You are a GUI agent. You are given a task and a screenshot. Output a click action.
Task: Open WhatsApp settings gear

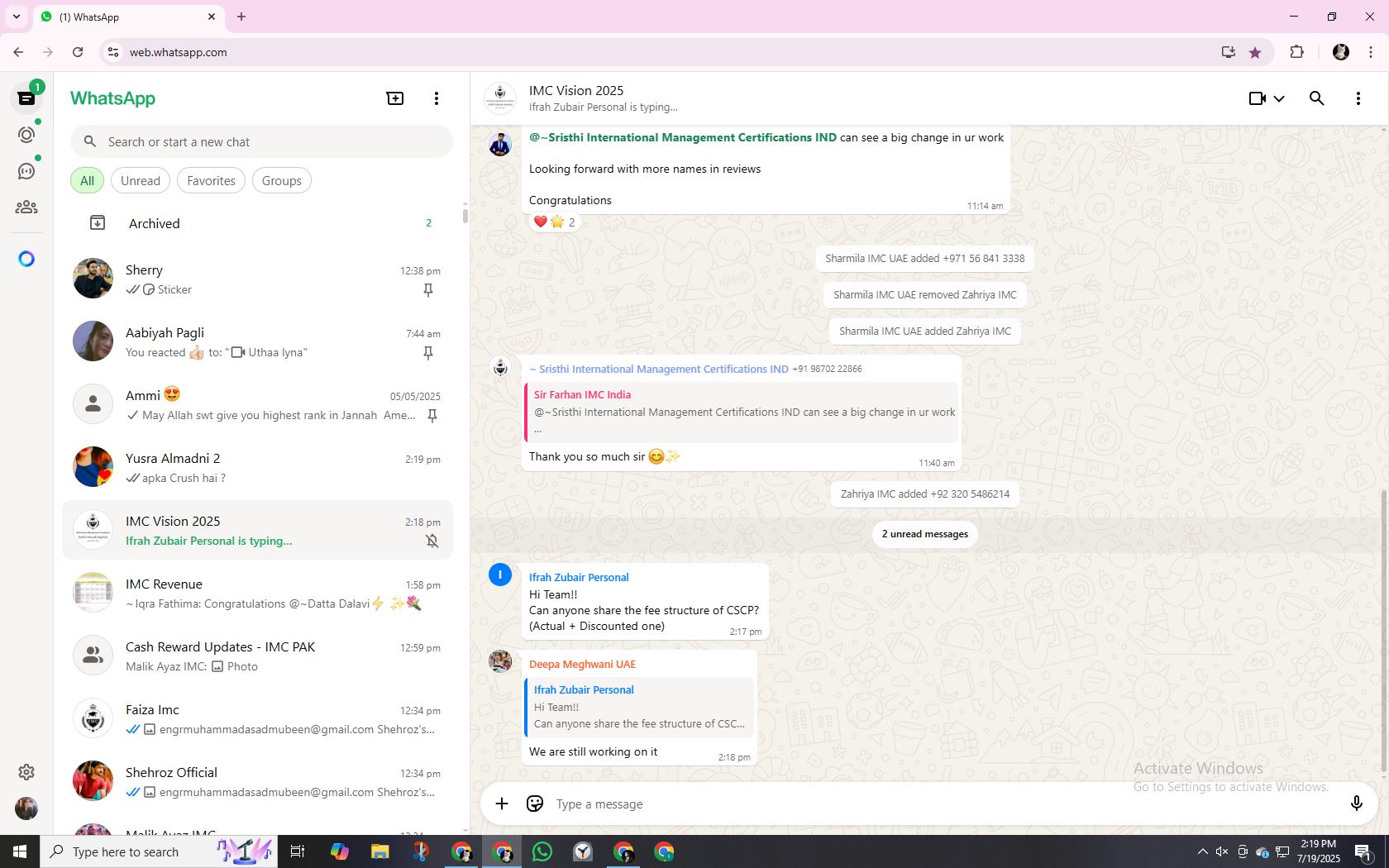tap(26, 772)
